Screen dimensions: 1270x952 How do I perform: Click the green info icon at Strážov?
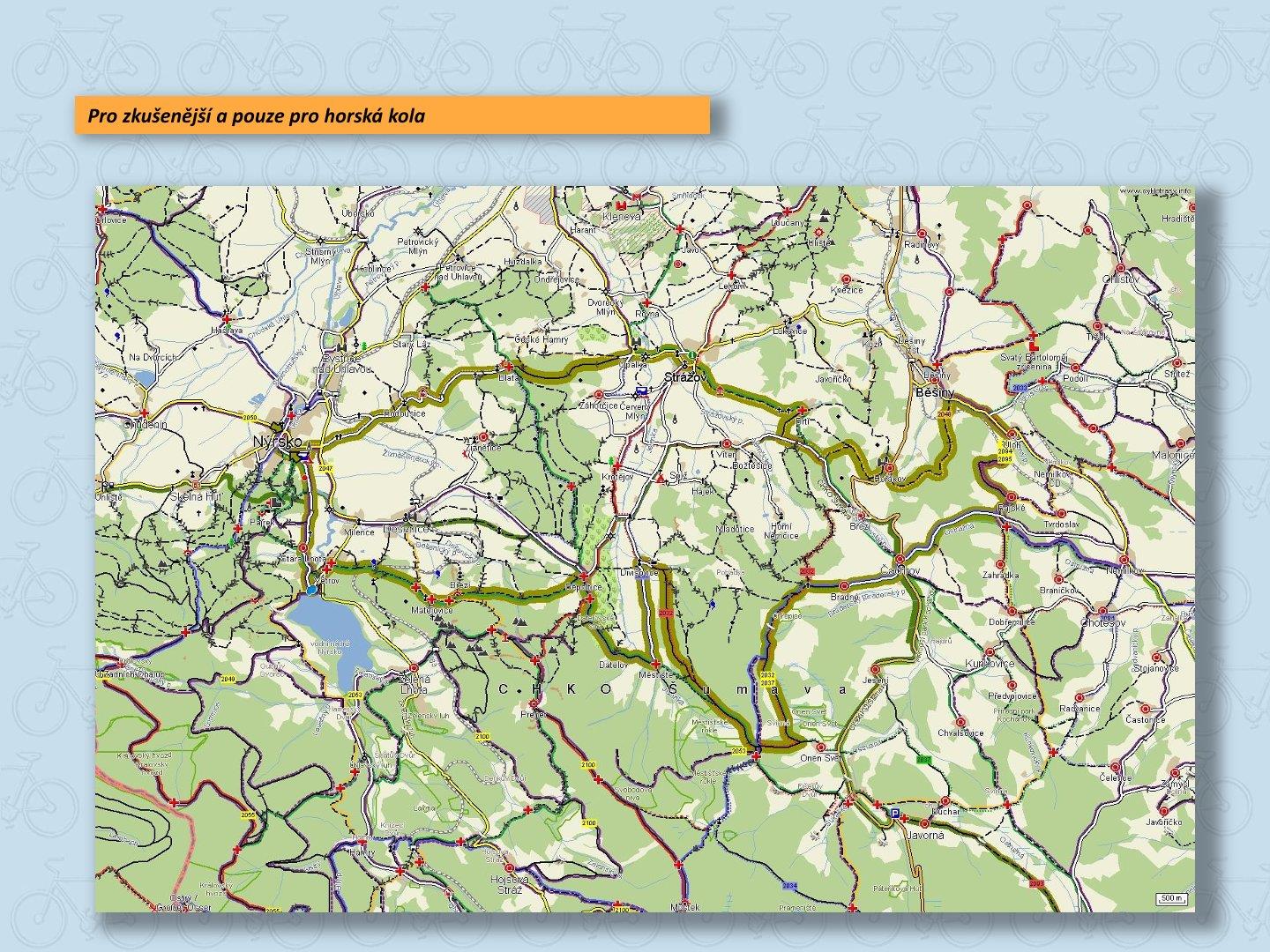[x=693, y=355]
